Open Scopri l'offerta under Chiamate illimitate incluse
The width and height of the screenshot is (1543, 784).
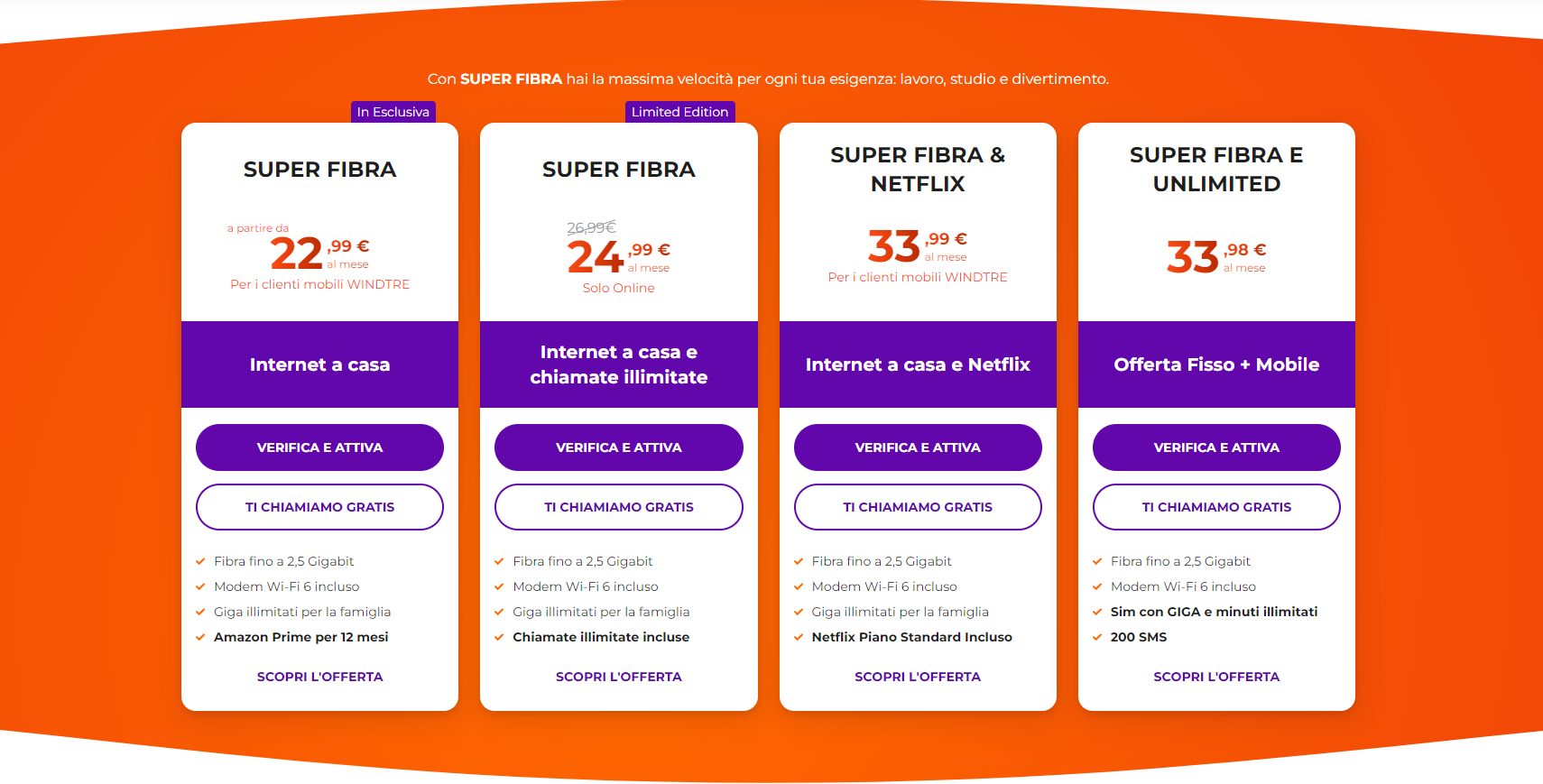click(618, 677)
